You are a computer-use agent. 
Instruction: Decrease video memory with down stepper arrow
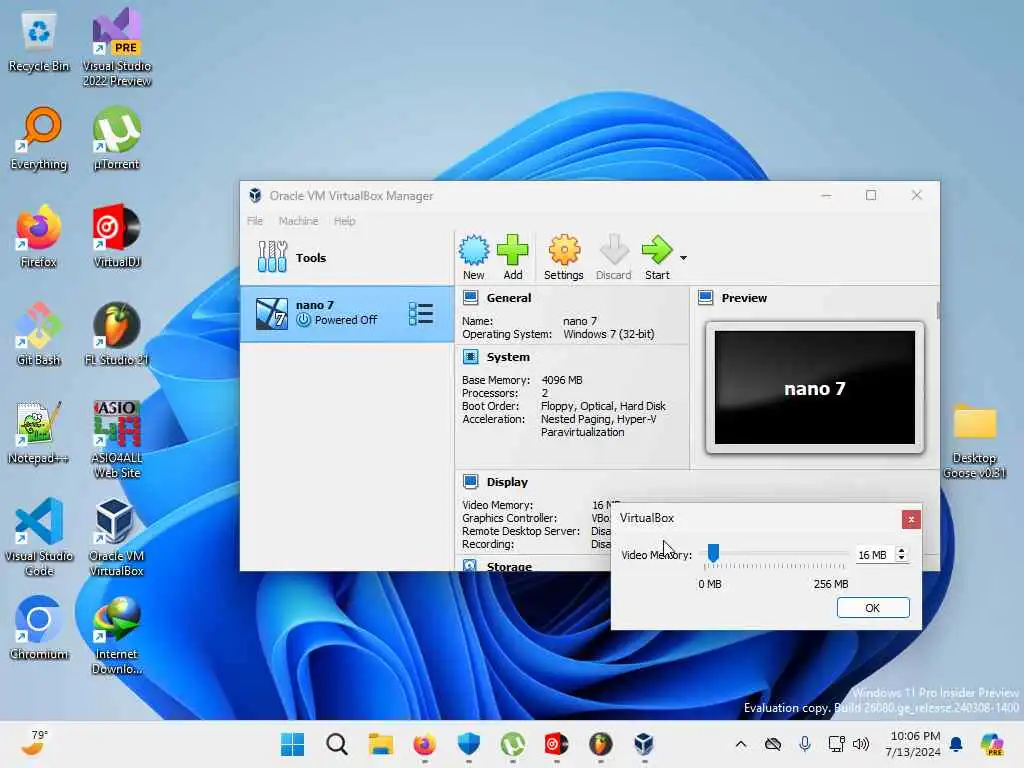(901, 559)
